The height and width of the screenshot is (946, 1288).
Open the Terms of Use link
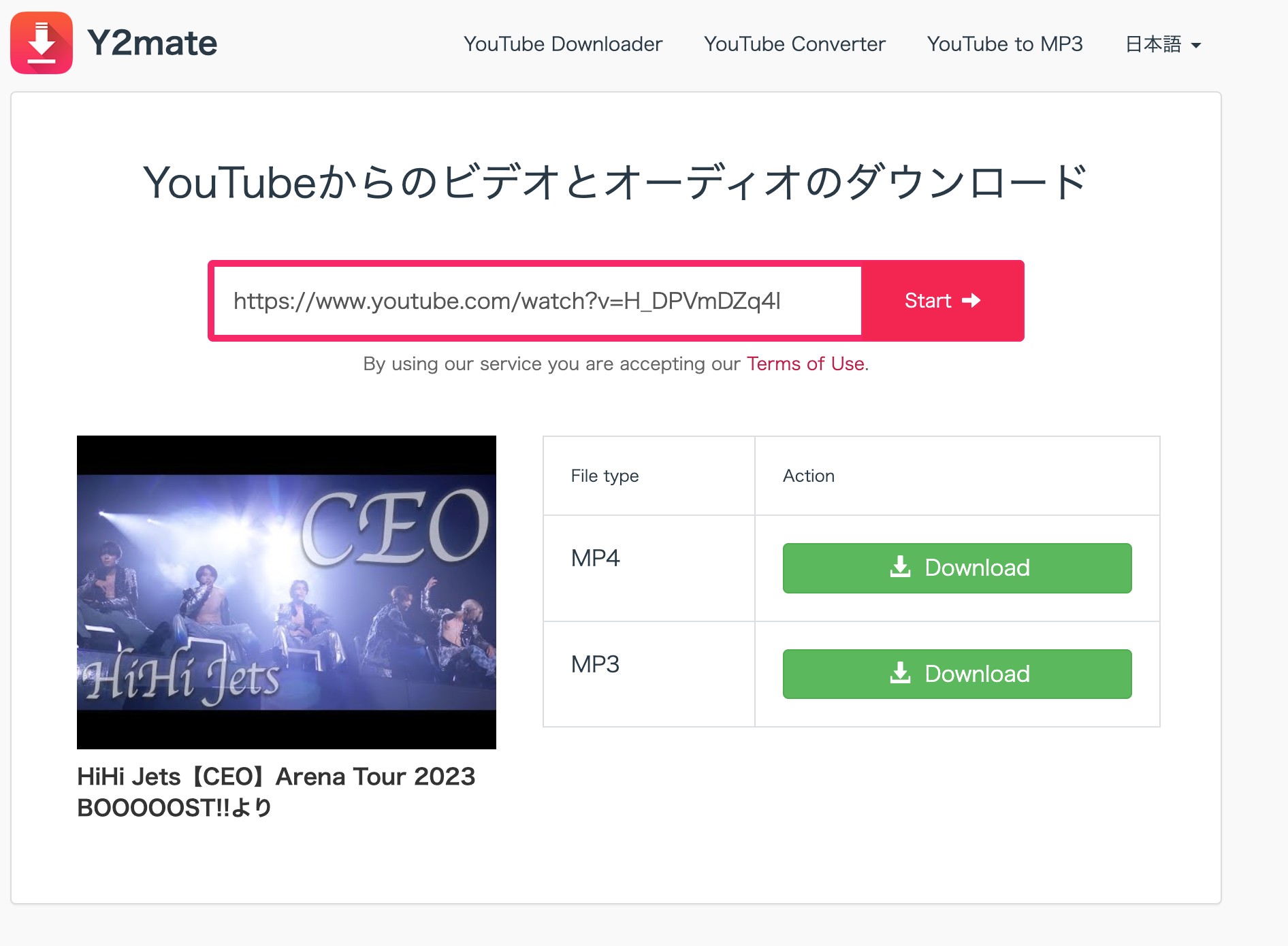point(806,364)
